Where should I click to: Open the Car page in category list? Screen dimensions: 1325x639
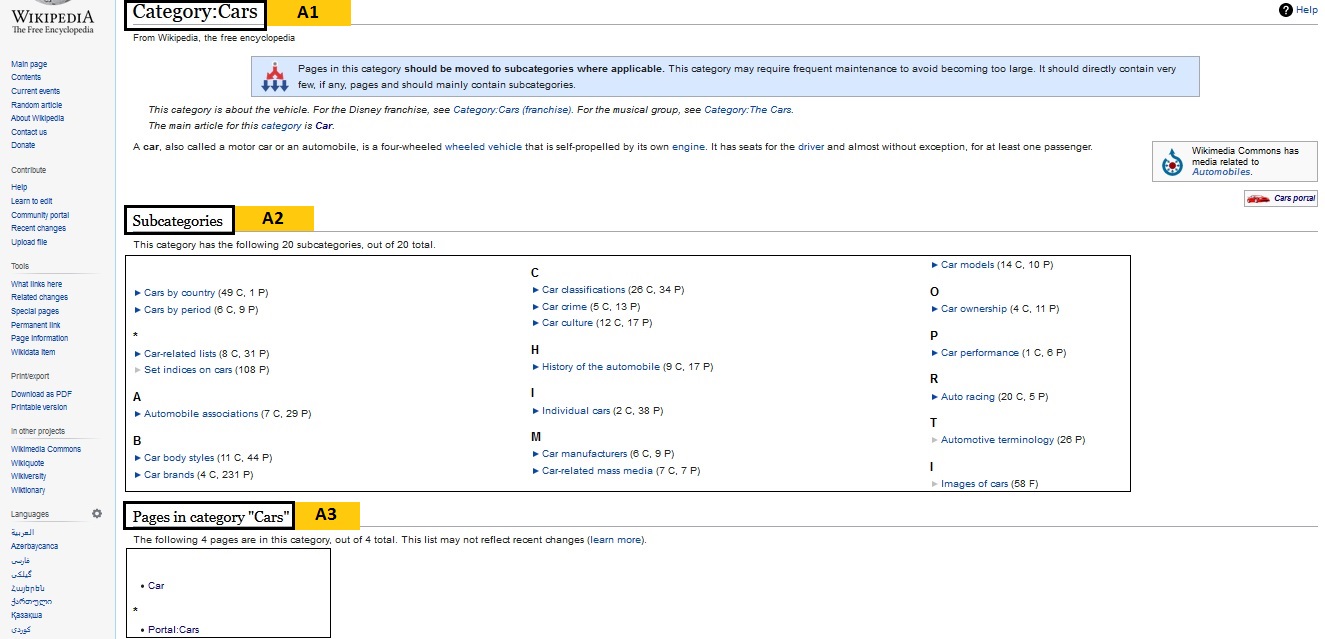pyautogui.click(x=155, y=586)
